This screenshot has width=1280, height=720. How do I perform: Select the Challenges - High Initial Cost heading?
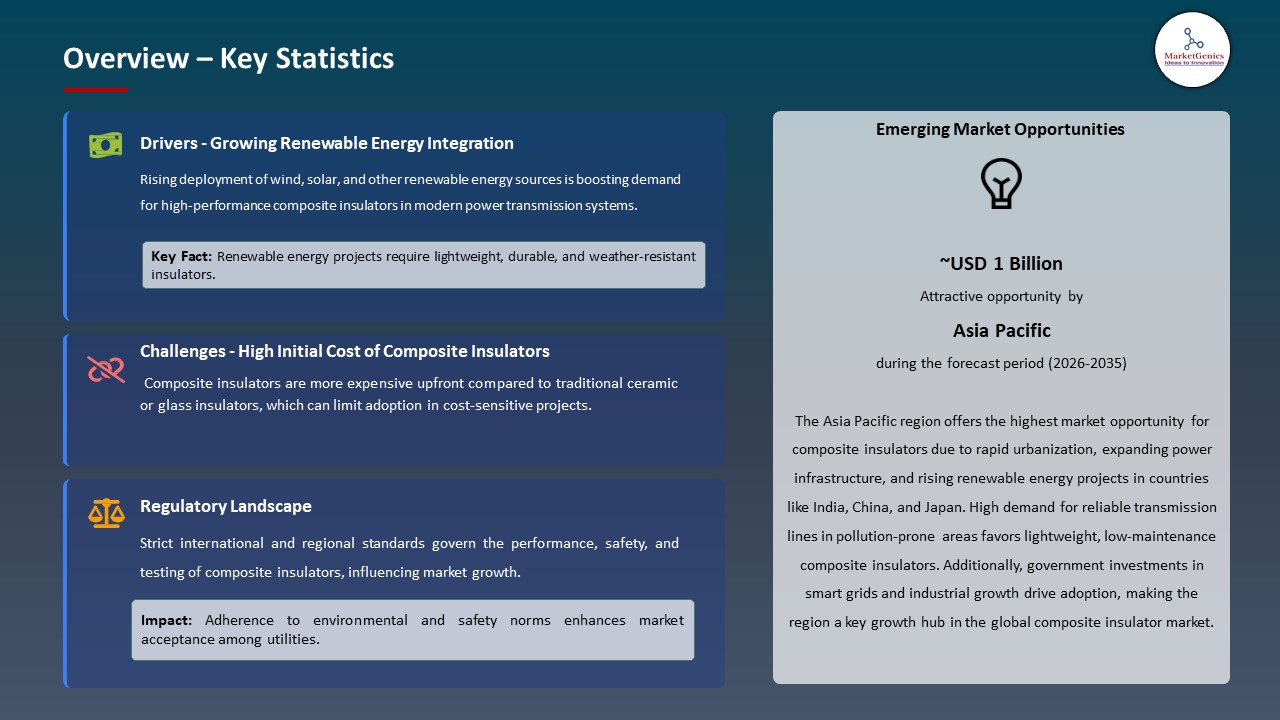(345, 351)
